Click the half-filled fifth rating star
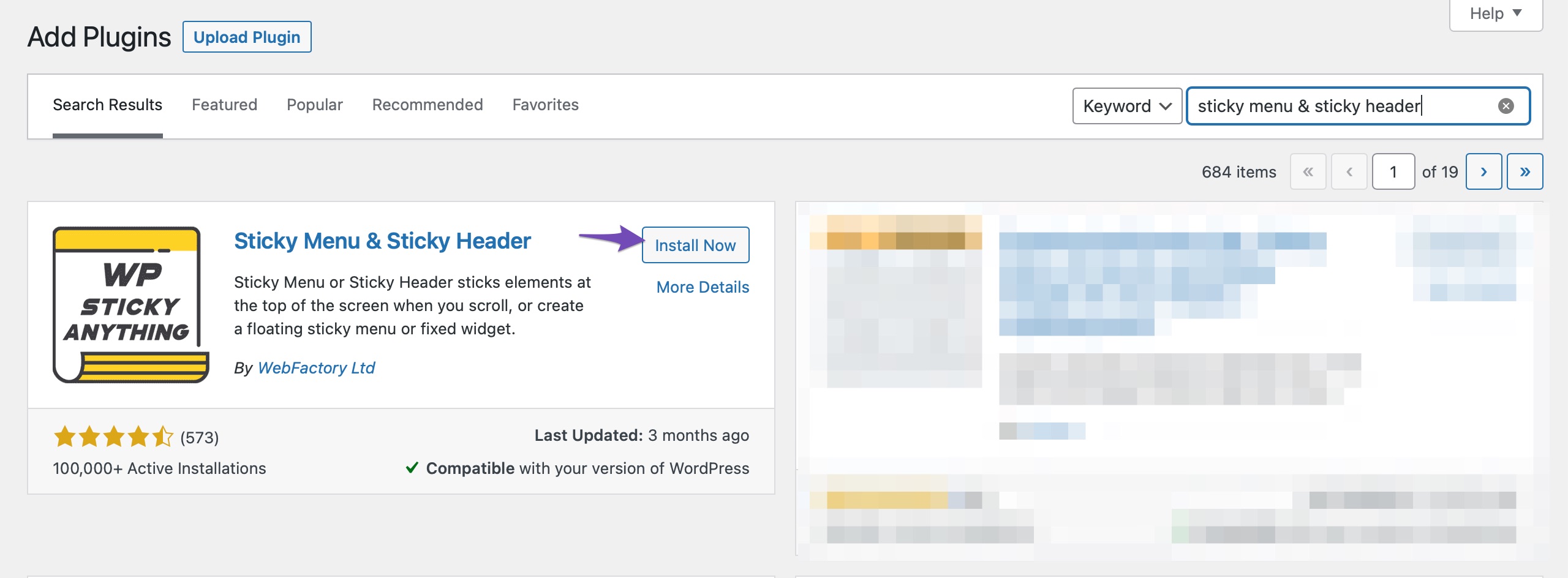The width and height of the screenshot is (1568, 578). tap(164, 437)
